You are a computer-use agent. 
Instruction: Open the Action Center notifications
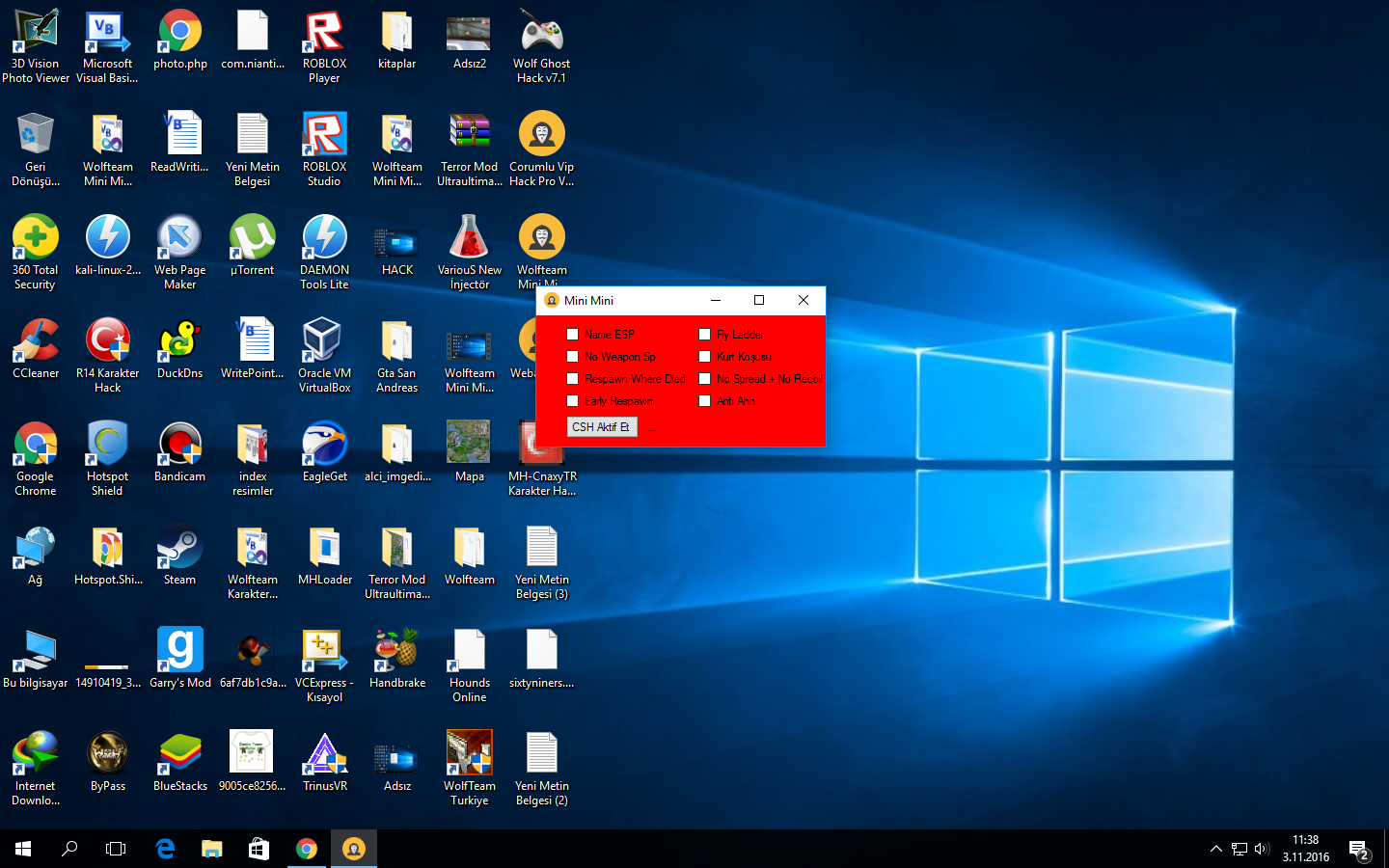pos(1360,850)
